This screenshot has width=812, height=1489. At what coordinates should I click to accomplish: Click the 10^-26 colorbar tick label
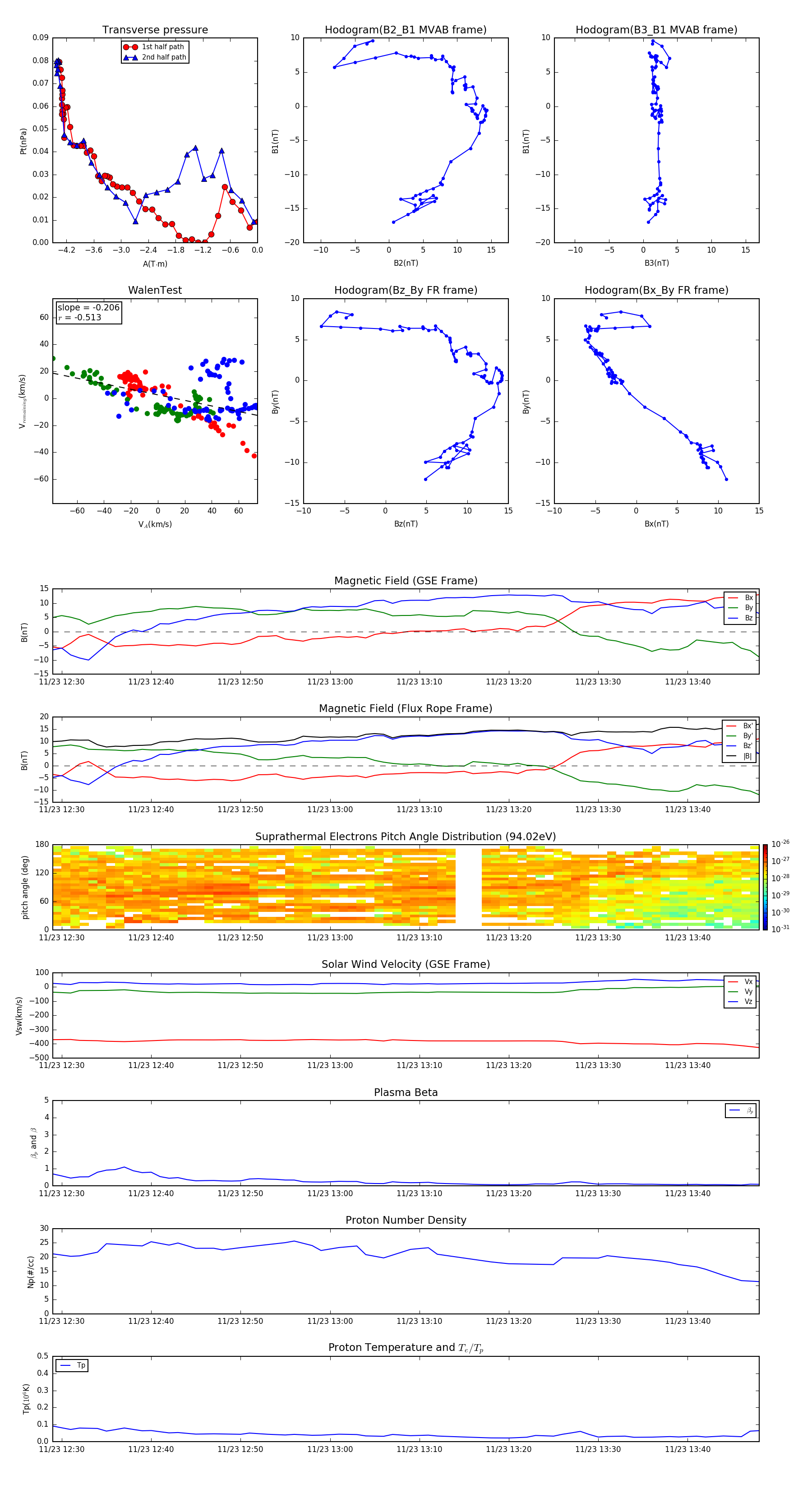coord(780,844)
